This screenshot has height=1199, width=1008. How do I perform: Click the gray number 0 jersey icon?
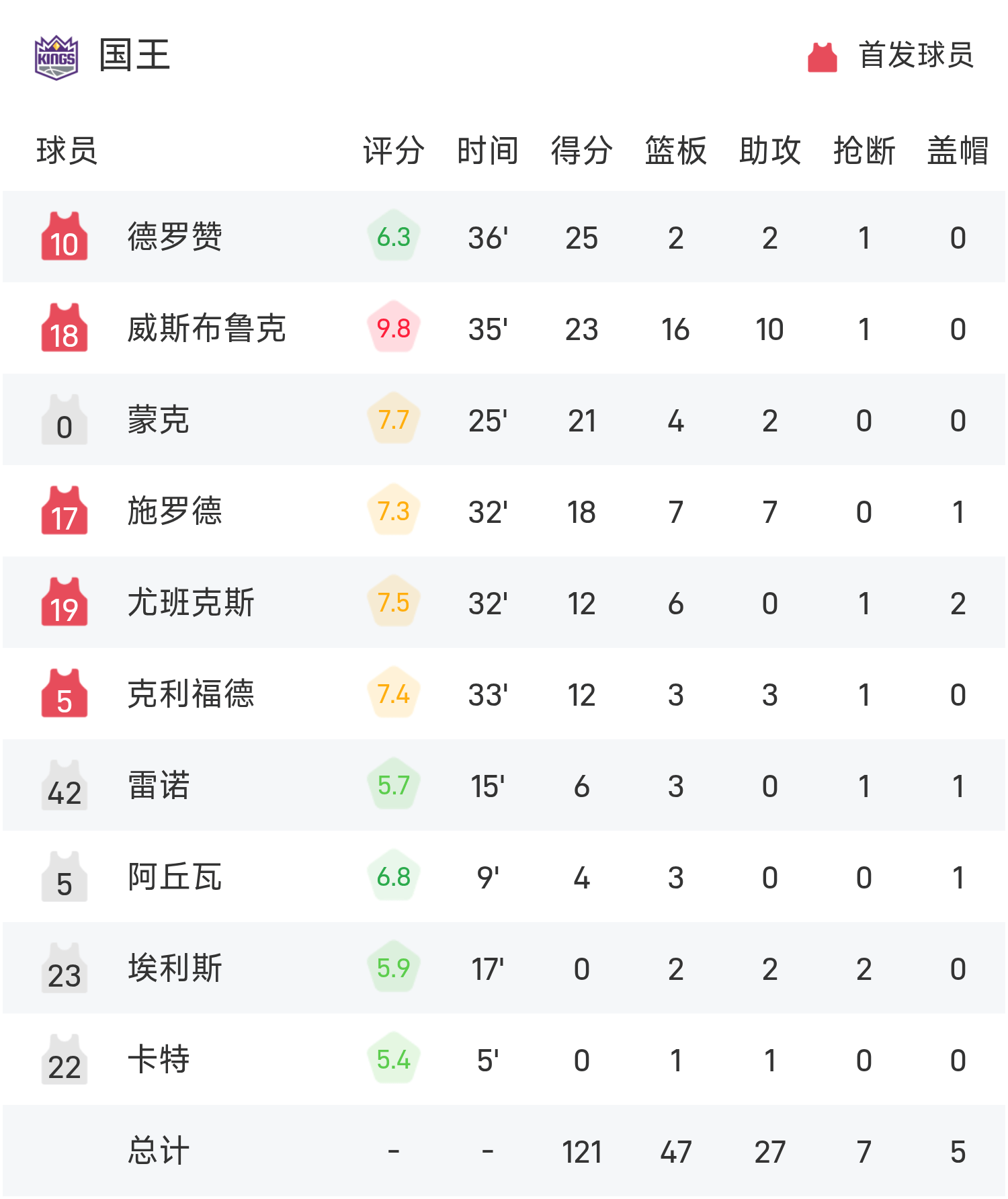(x=65, y=420)
